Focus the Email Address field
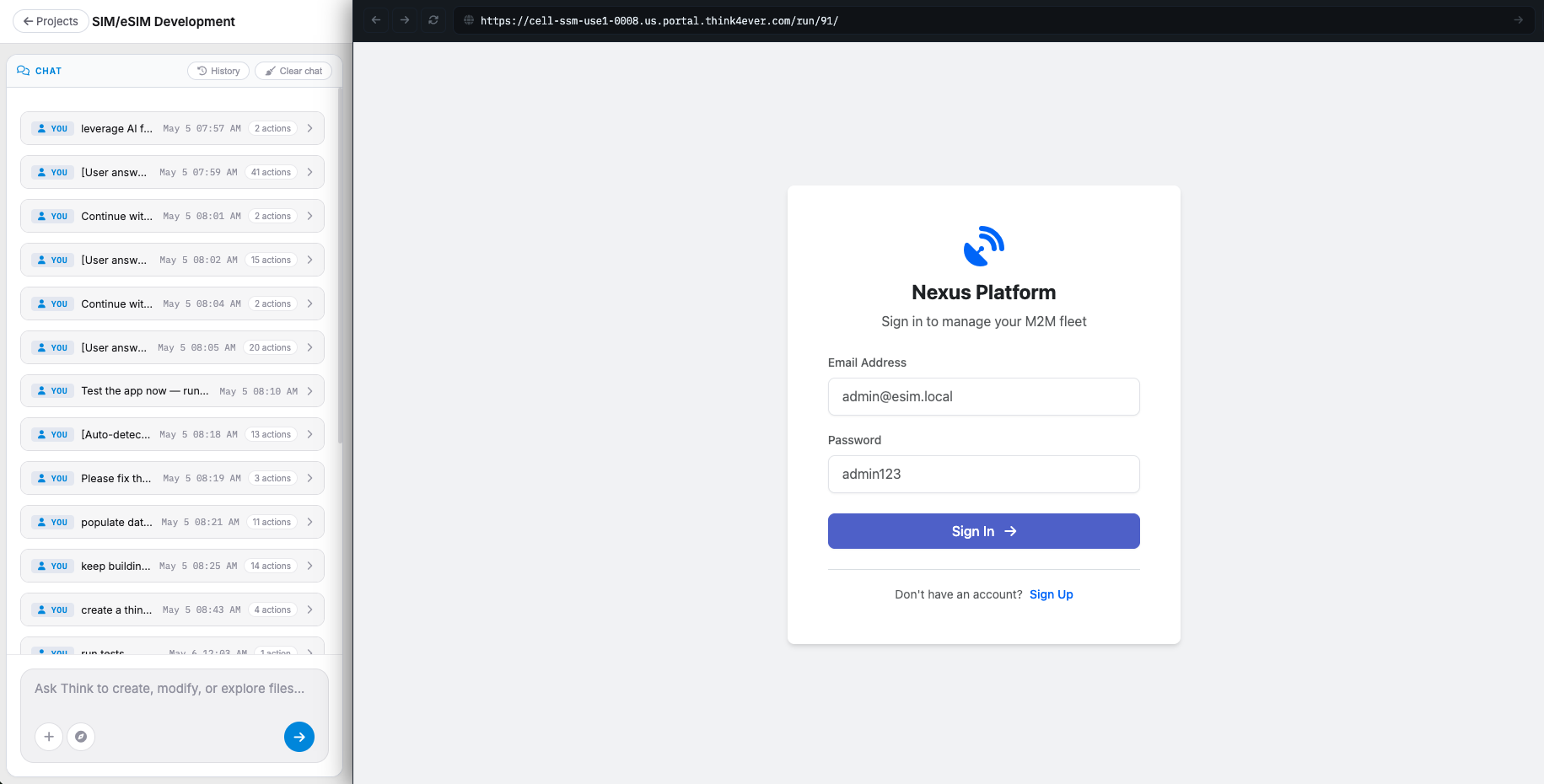Viewport: 1544px width, 784px height. click(x=983, y=396)
